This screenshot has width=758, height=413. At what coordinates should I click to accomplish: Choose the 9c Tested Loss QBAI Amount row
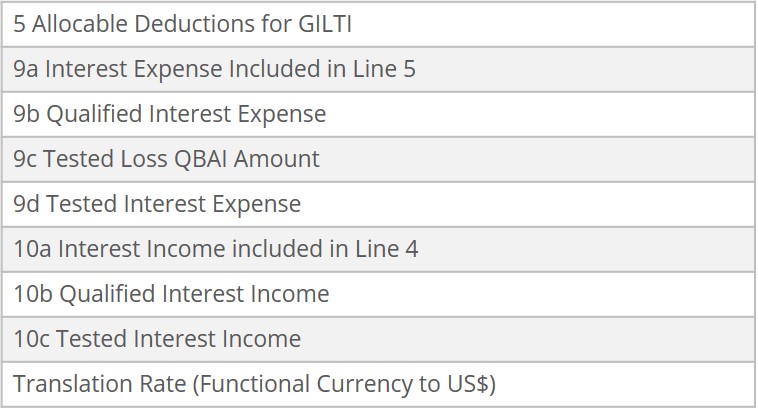coord(378,159)
